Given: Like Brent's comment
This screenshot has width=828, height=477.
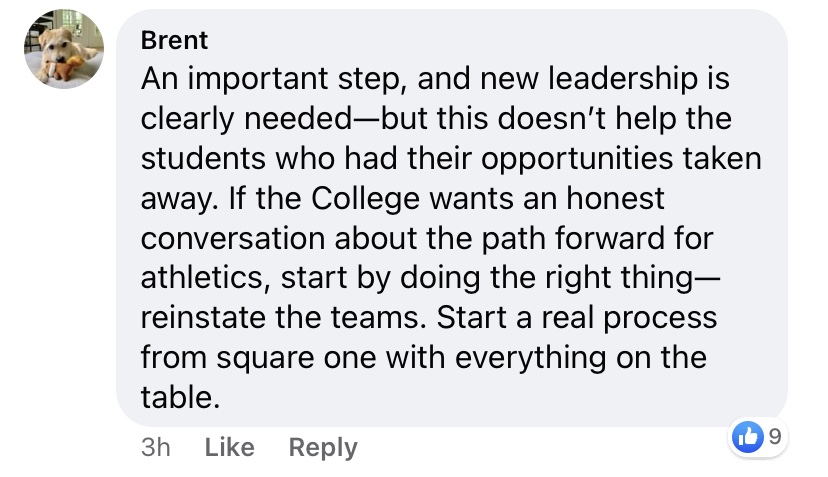Looking at the screenshot, I should [229, 447].
